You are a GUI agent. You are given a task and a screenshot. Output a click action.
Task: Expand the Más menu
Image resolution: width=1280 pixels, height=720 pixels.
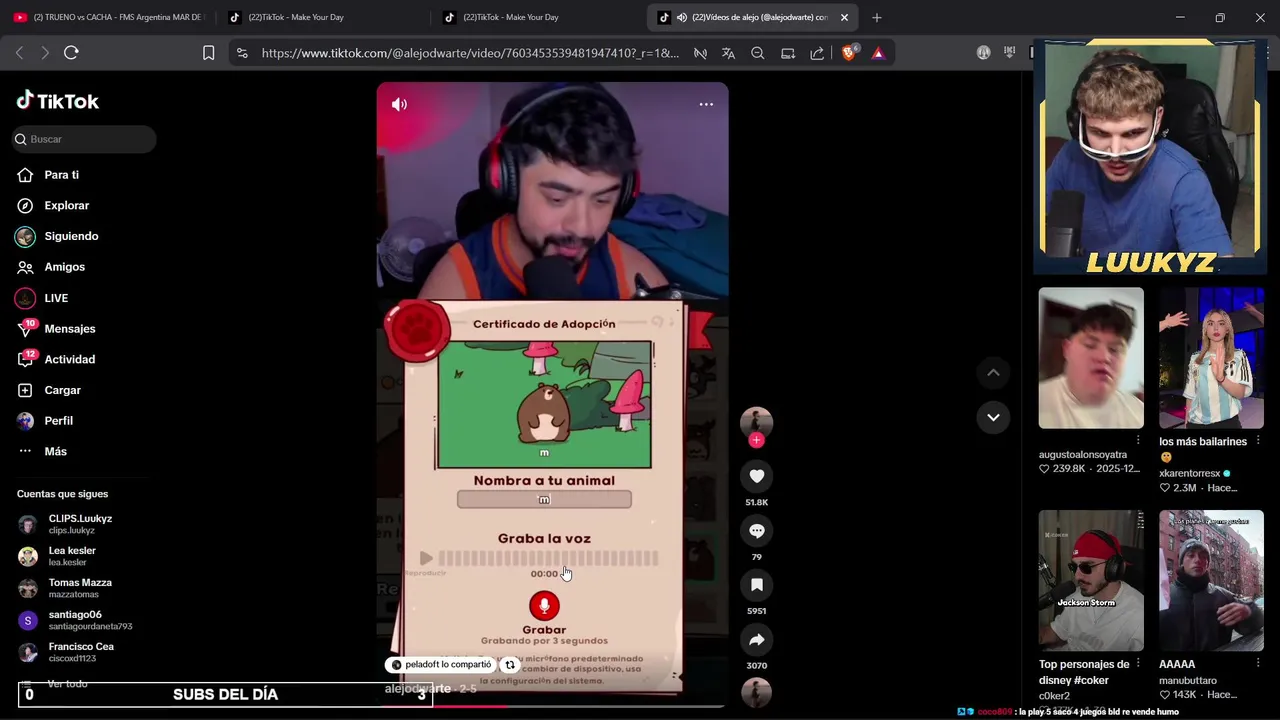pyautogui.click(x=55, y=451)
